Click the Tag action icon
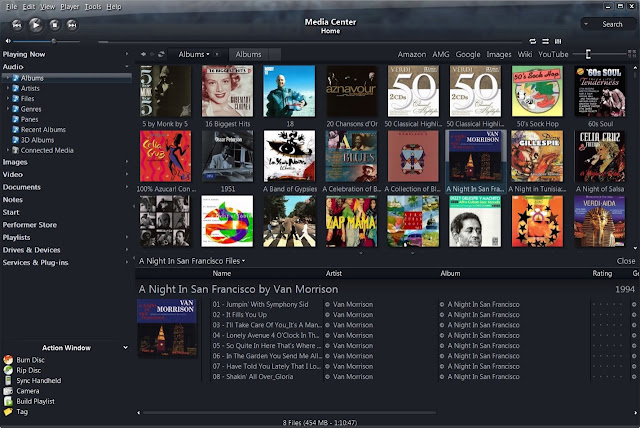Viewport: 640px width, 428px height. 8,412
